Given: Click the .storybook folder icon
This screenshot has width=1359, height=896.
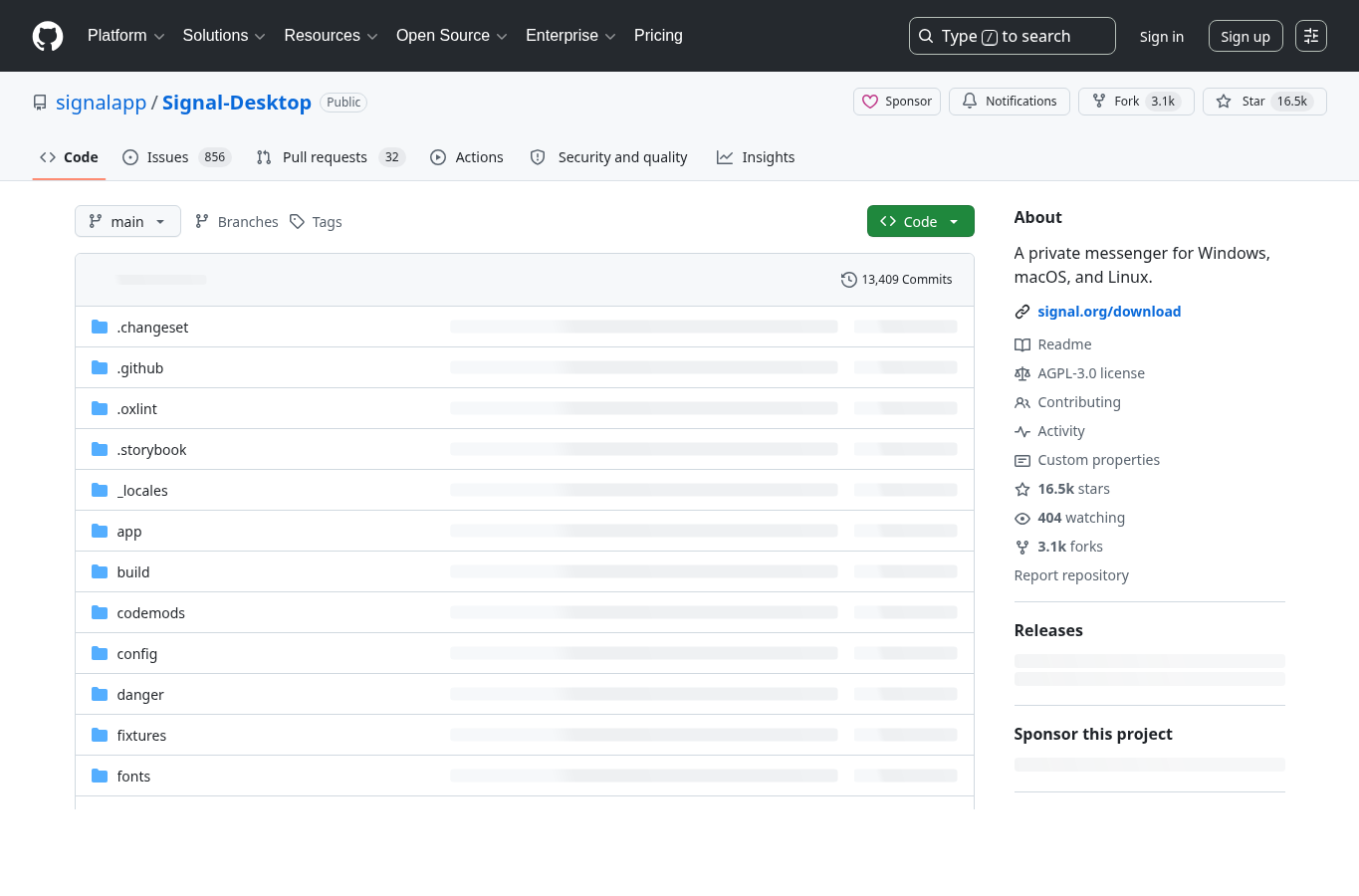Looking at the screenshot, I should [100, 449].
